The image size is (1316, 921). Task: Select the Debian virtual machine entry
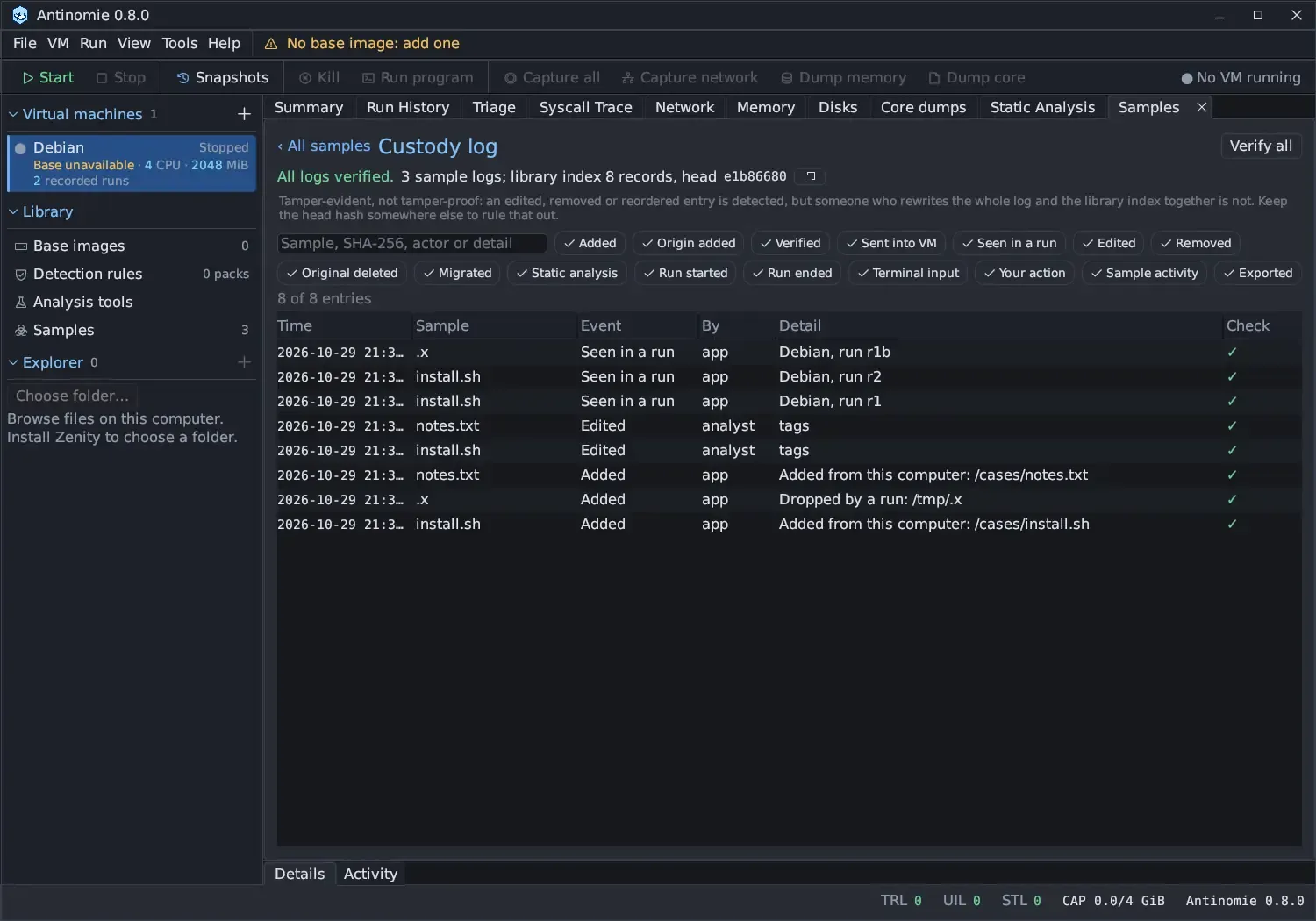pyautogui.click(x=132, y=163)
